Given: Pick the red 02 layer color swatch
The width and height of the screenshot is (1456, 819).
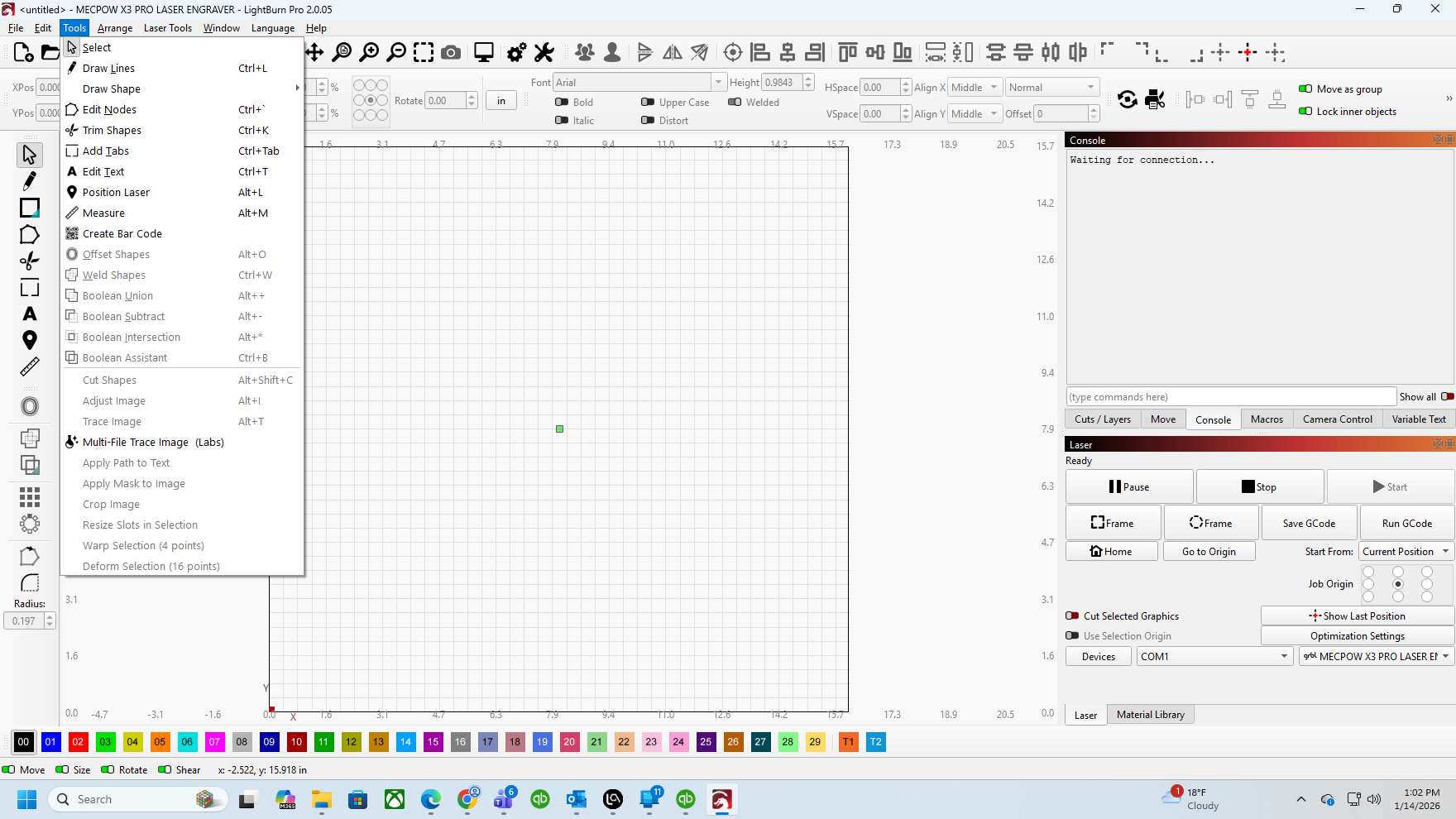Looking at the screenshot, I should [x=78, y=742].
